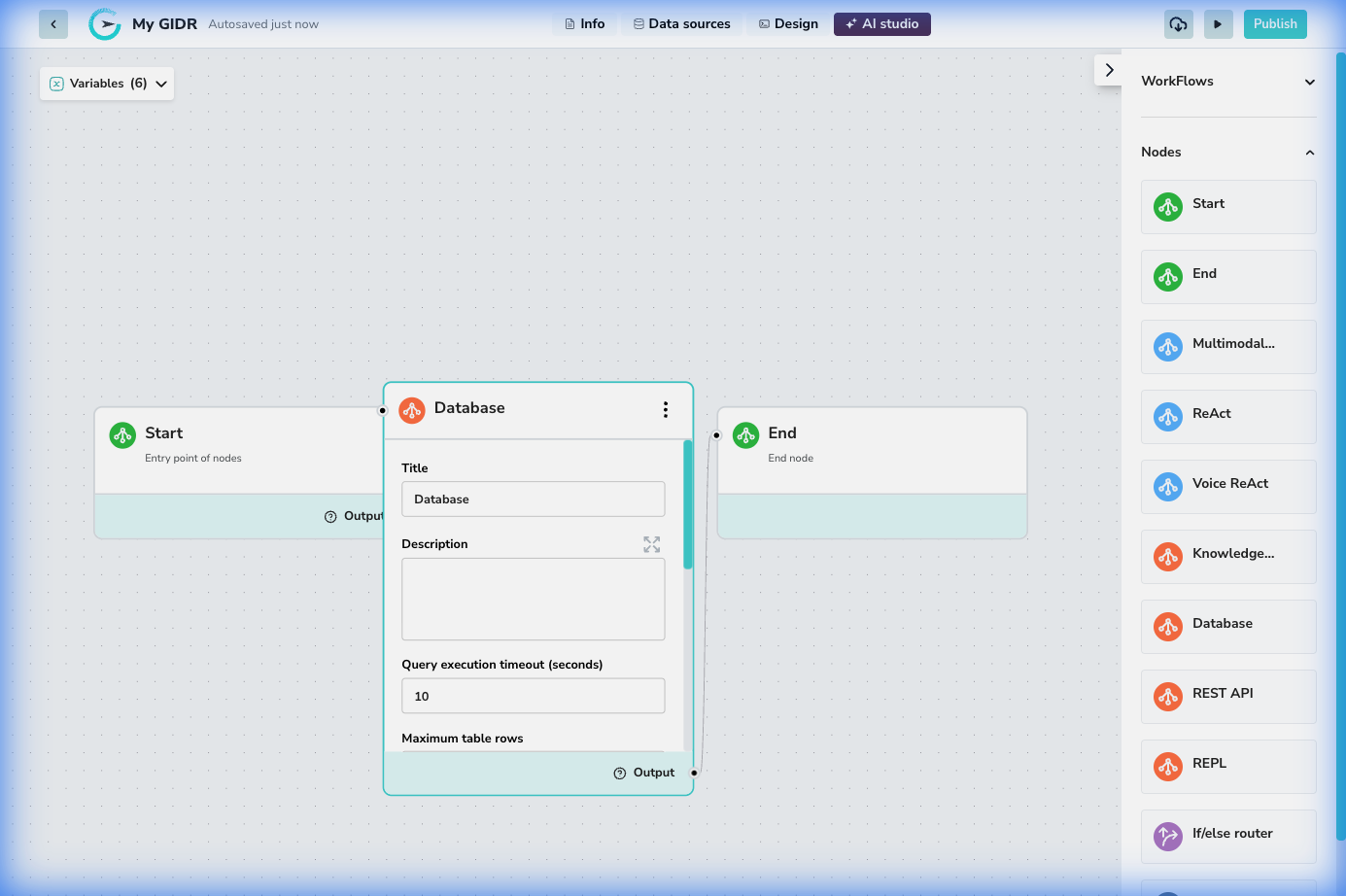The height and width of the screenshot is (896, 1346).
Task: Click the Autosaved just now status
Action: (x=263, y=24)
